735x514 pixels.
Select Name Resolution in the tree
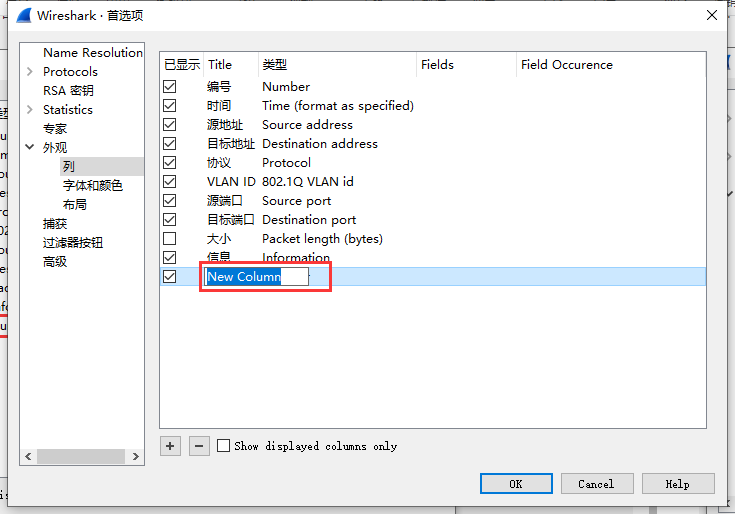[93, 52]
